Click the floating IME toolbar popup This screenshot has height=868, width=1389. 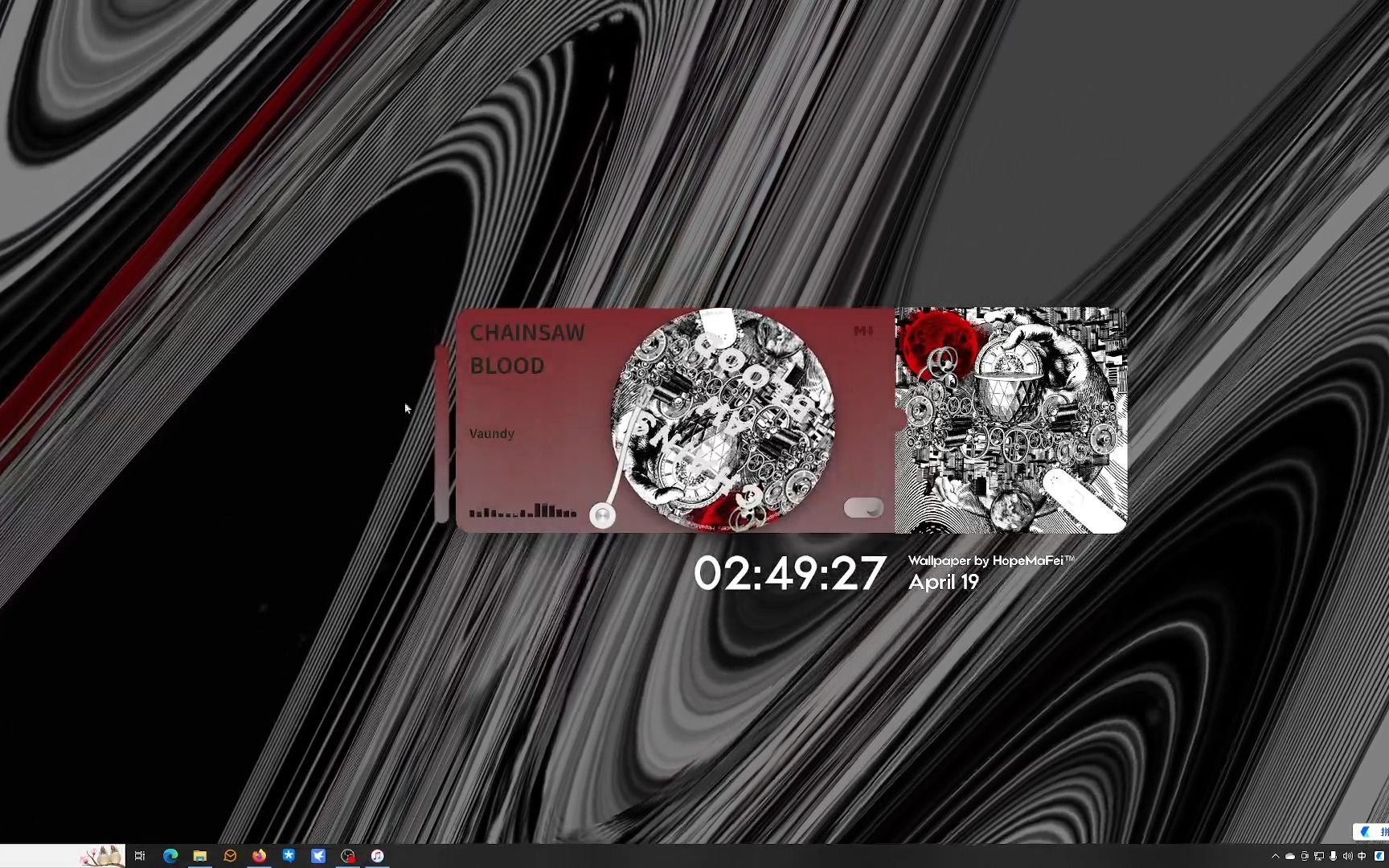tap(1371, 832)
